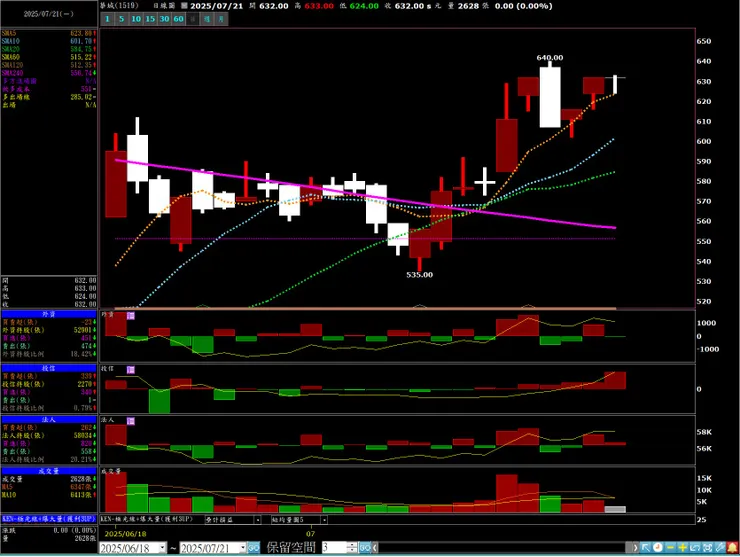Image resolution: width=740 pixels, height=557 pixels.
Task: Click the clock icon in bottom toolbar
Action: (x=658, y=548)
